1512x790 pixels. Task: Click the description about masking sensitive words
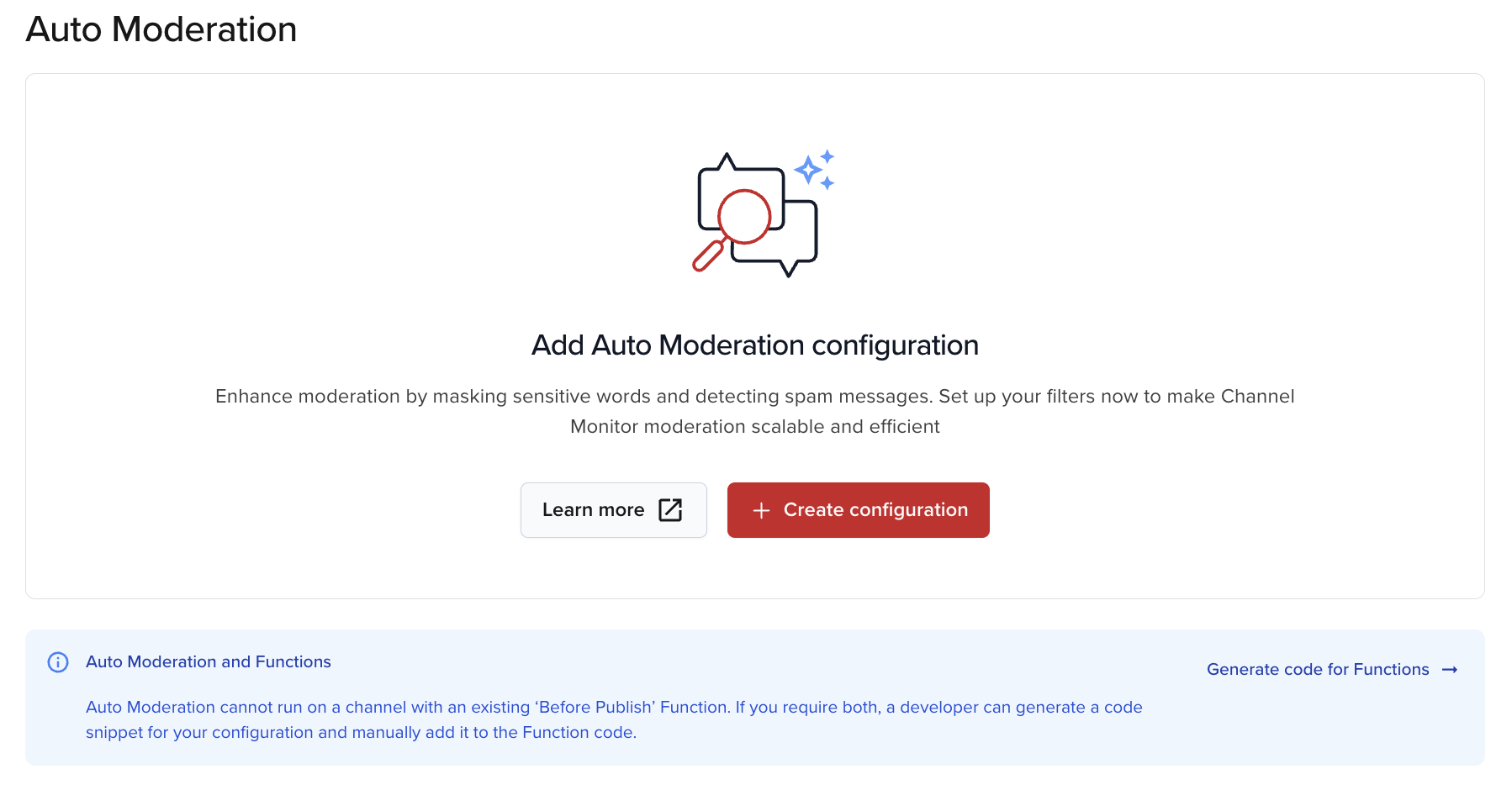click(x=754, y=411)
